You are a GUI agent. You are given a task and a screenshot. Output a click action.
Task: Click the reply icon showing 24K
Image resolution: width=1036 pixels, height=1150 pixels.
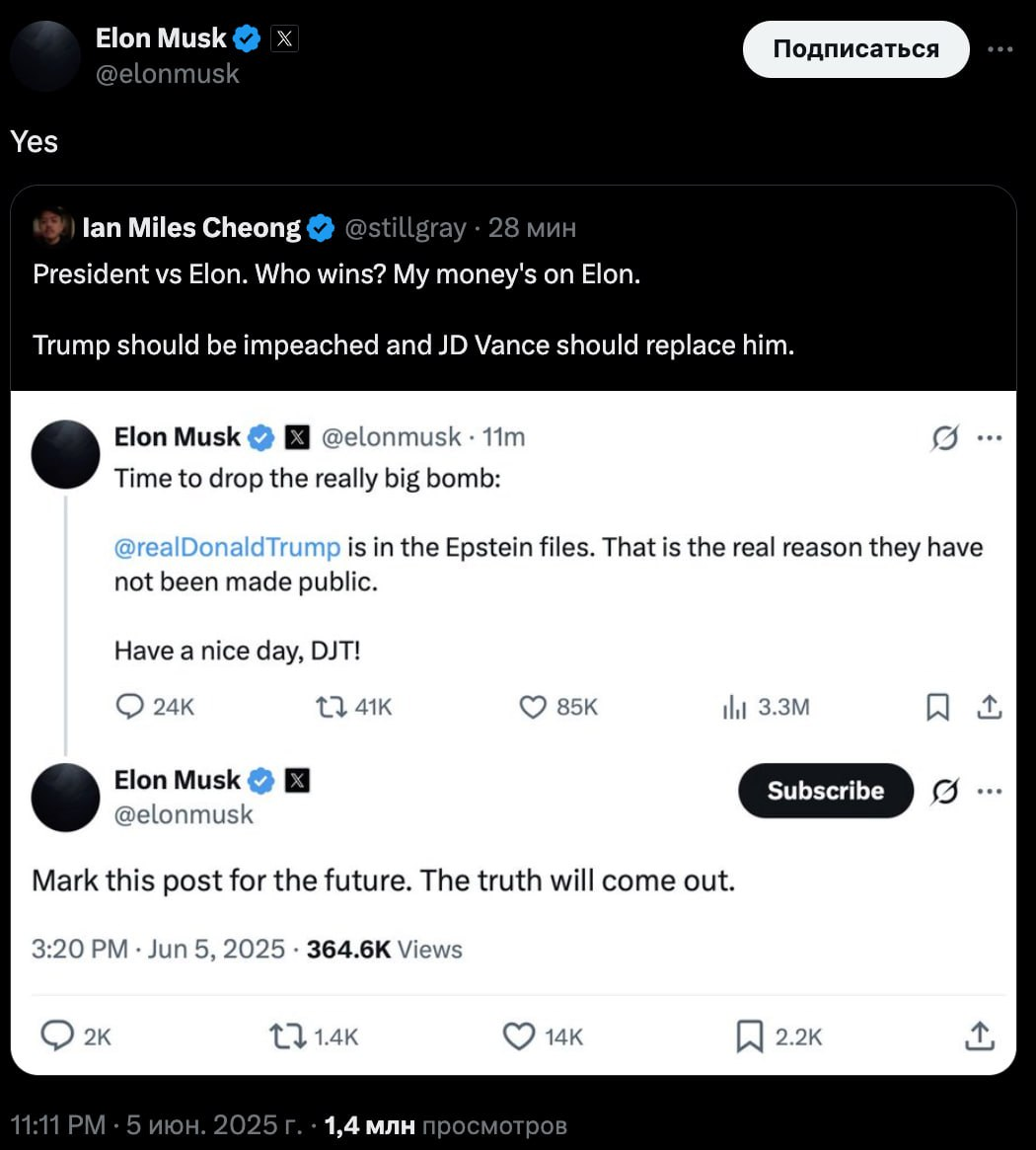click(130, 707)
